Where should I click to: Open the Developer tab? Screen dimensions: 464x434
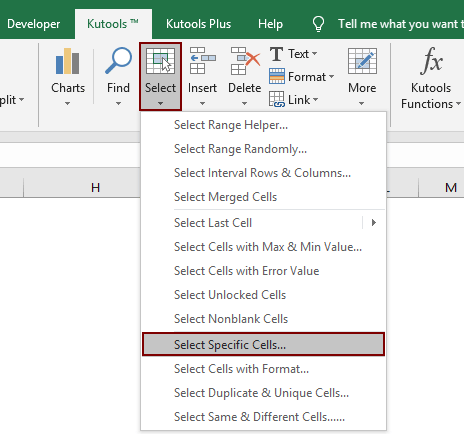point(33,24)
